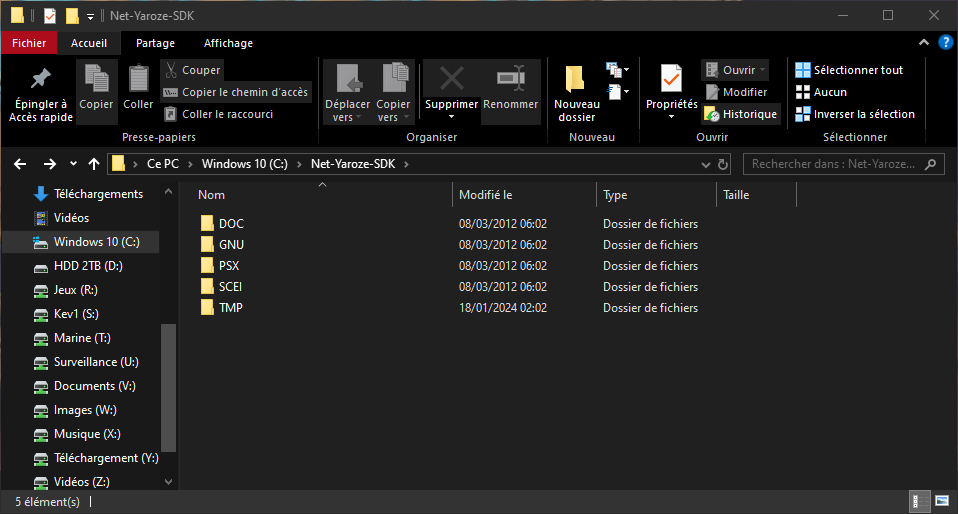
Task: Click Inverser la sélection
Action: coord(855,114)
